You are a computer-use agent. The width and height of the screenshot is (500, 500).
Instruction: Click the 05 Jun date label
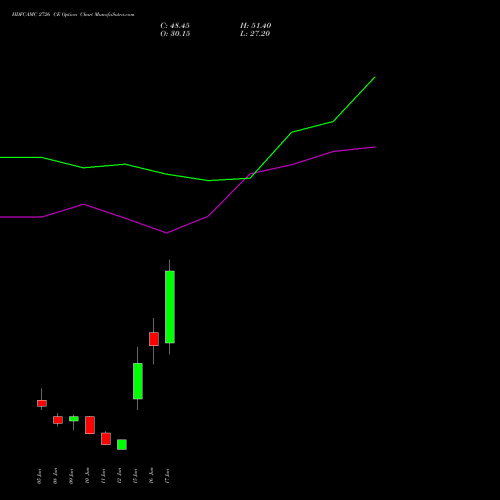pos(39,476)
